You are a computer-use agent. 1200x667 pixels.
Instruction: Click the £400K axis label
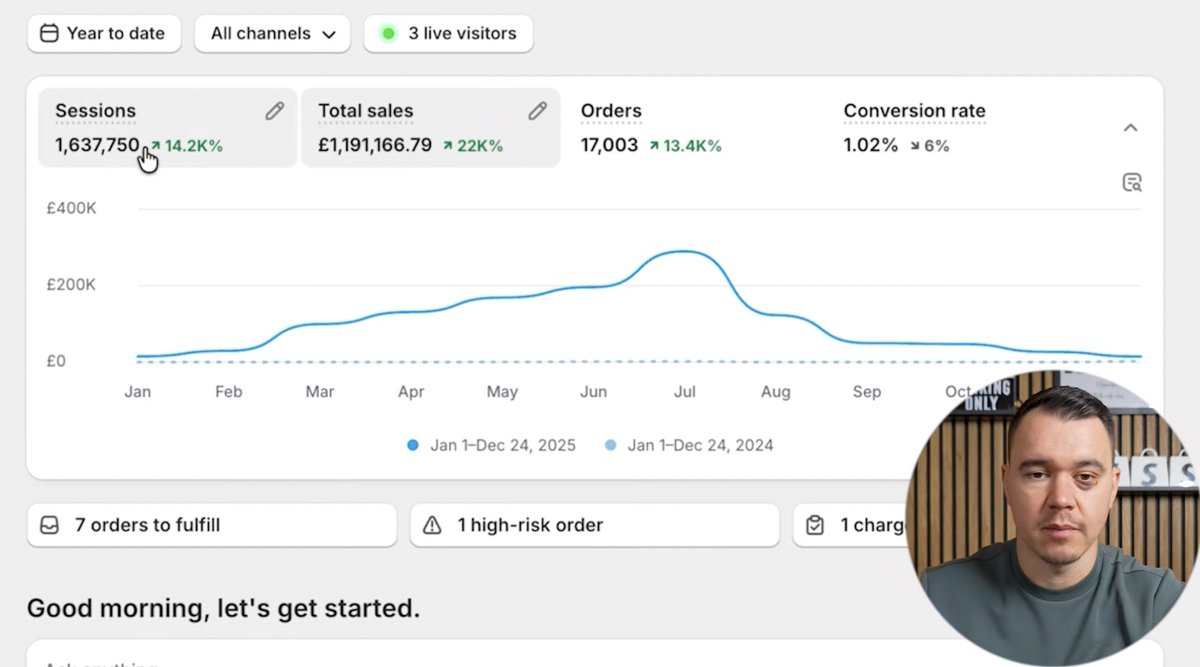tap(71, 208)
